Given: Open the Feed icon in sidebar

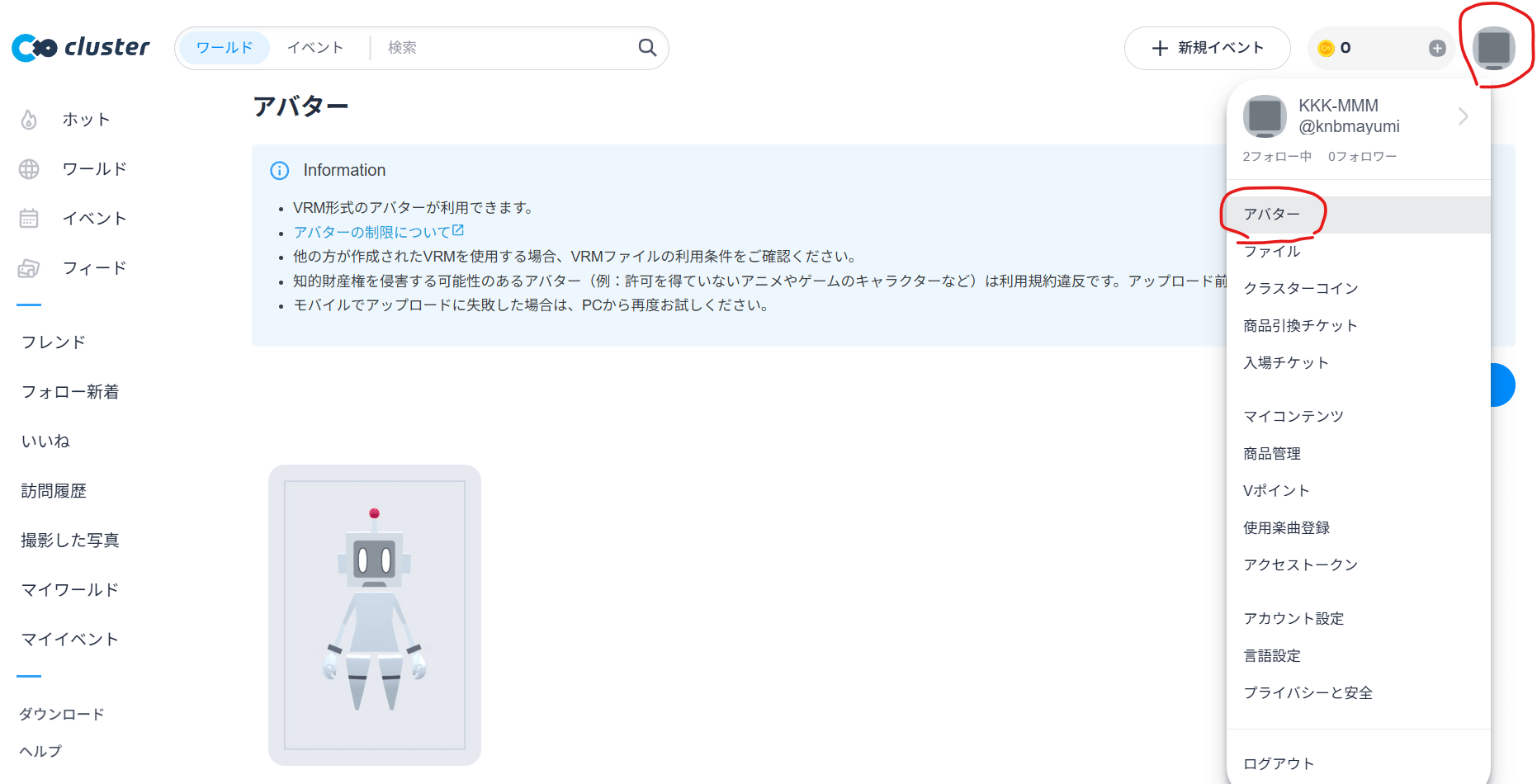Looking at the screenshot, I should [29, 268].
